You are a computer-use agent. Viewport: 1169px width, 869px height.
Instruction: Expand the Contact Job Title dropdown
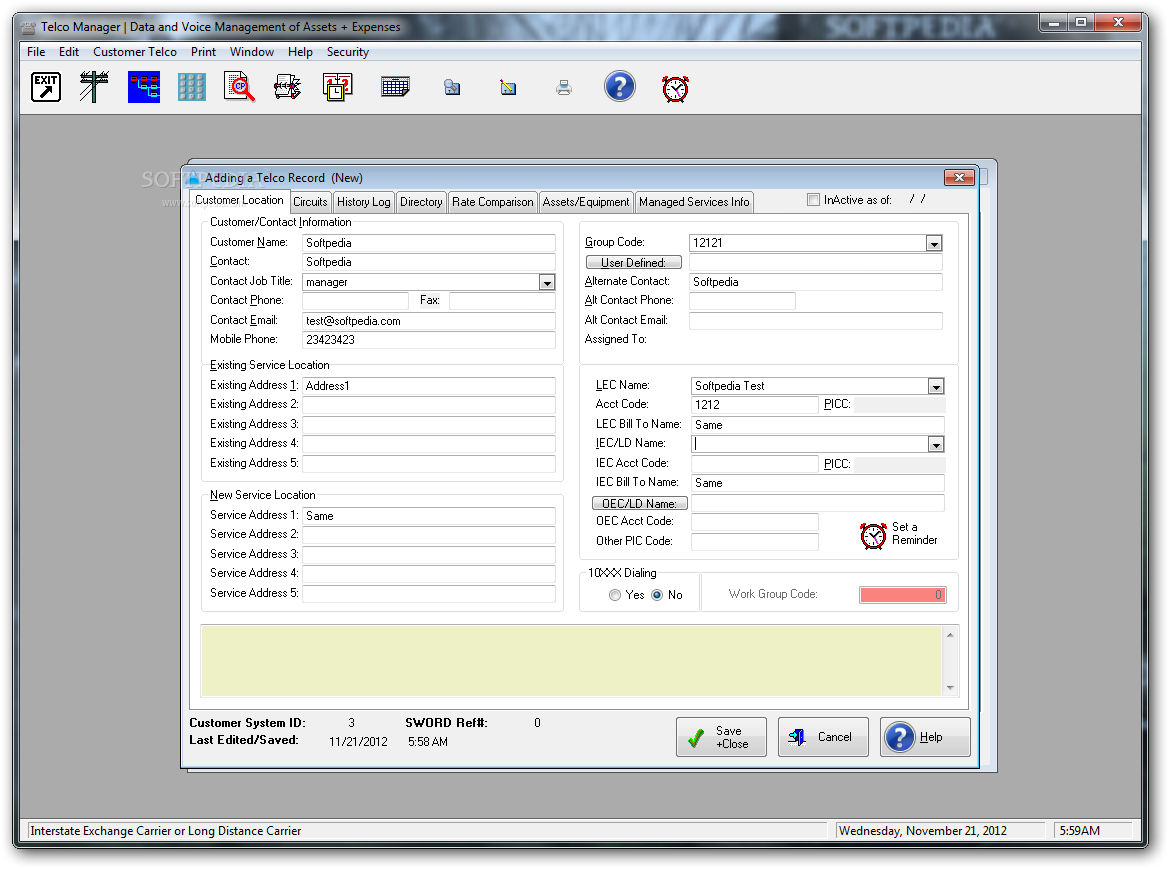coord(547,282)
